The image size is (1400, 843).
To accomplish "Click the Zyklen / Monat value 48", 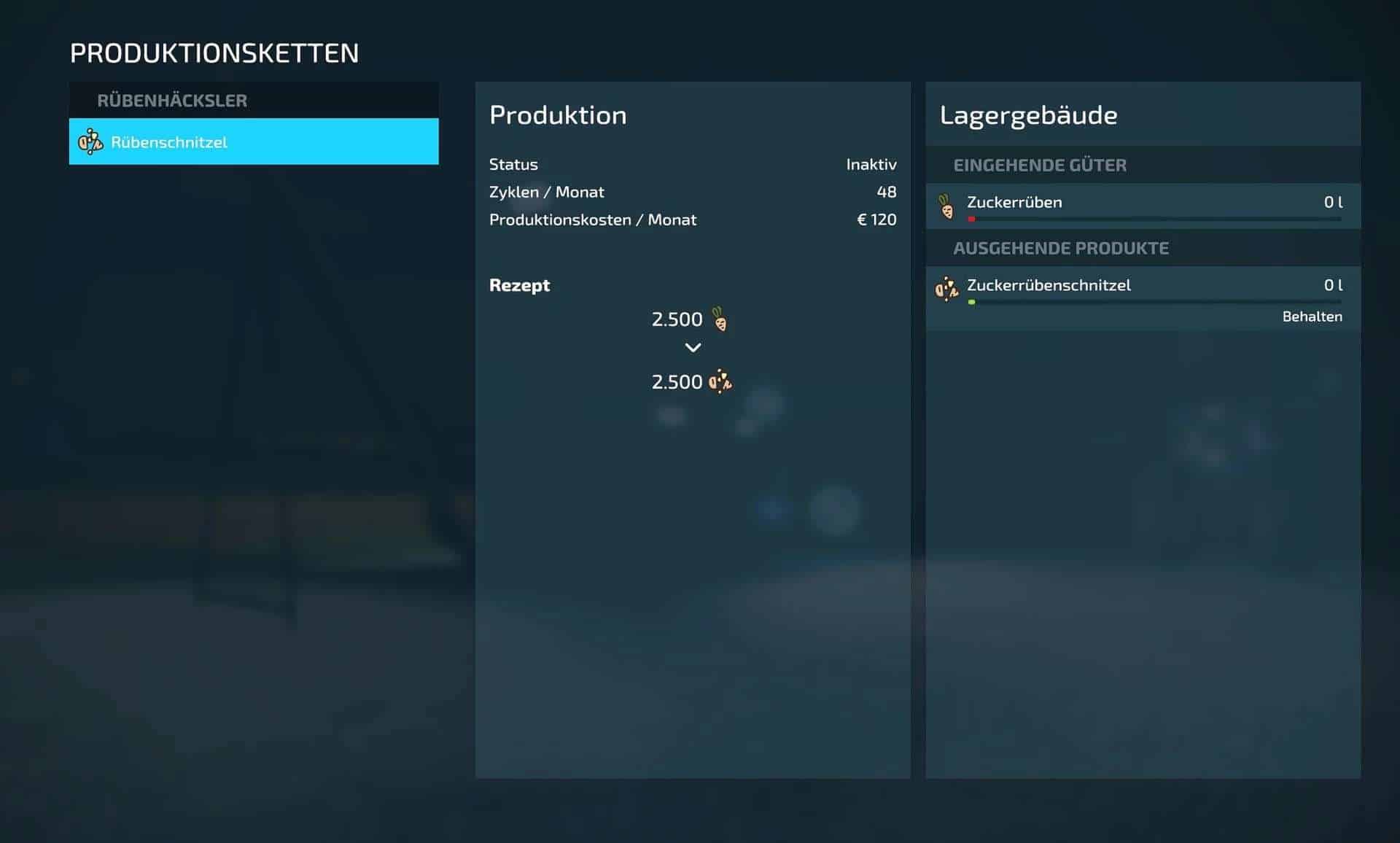I will pyautogui.click(x=886, y=192).
